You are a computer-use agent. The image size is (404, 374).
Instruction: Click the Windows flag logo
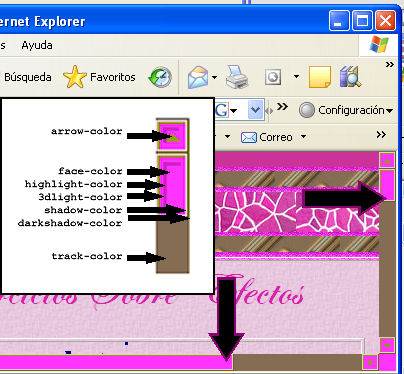(x=379, y=45)
